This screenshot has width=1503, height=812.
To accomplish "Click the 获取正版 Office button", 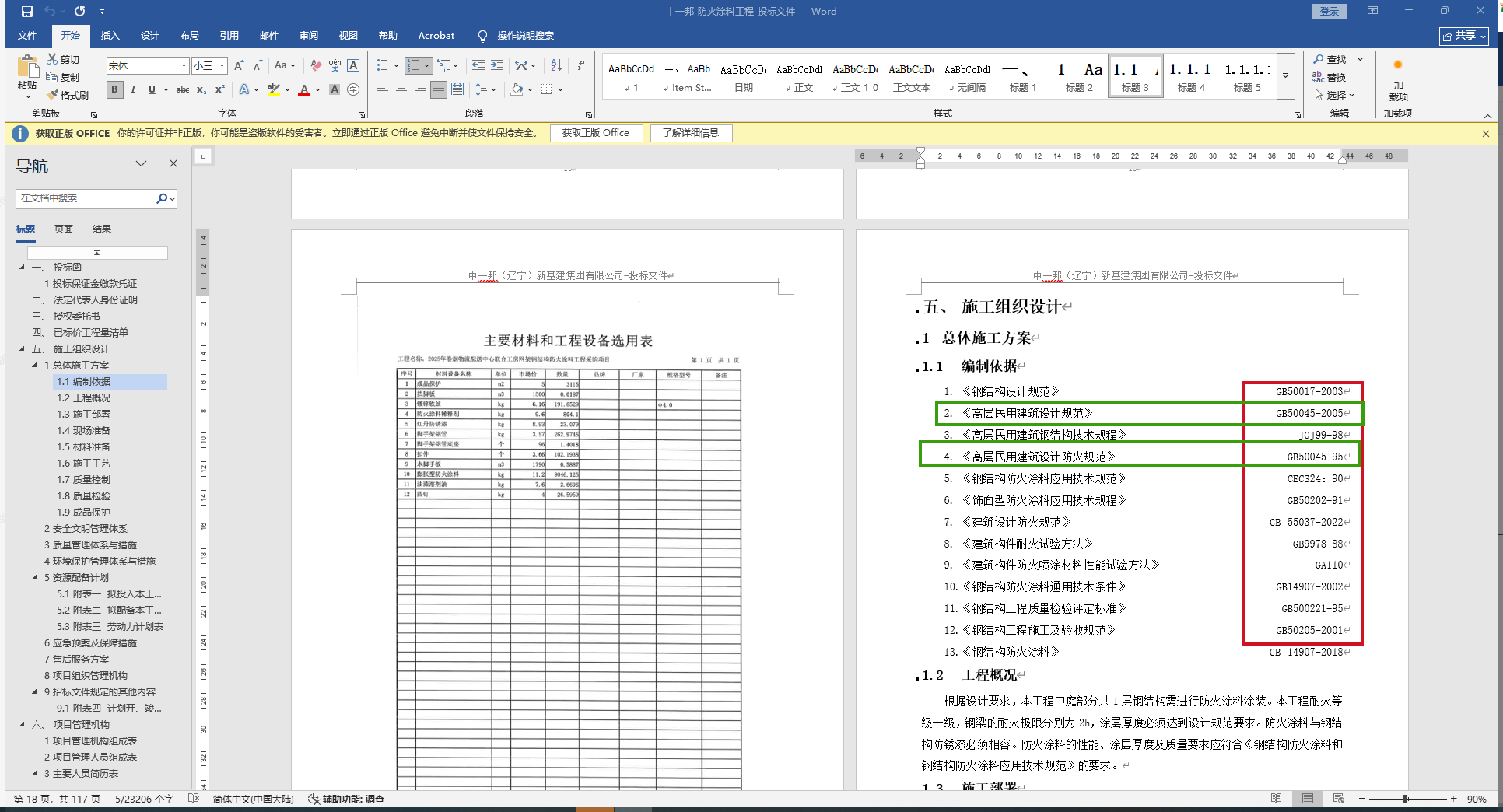I will [595, 133].
